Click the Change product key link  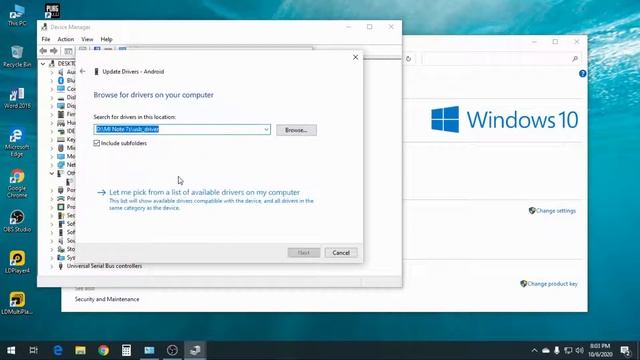(552, 284)
